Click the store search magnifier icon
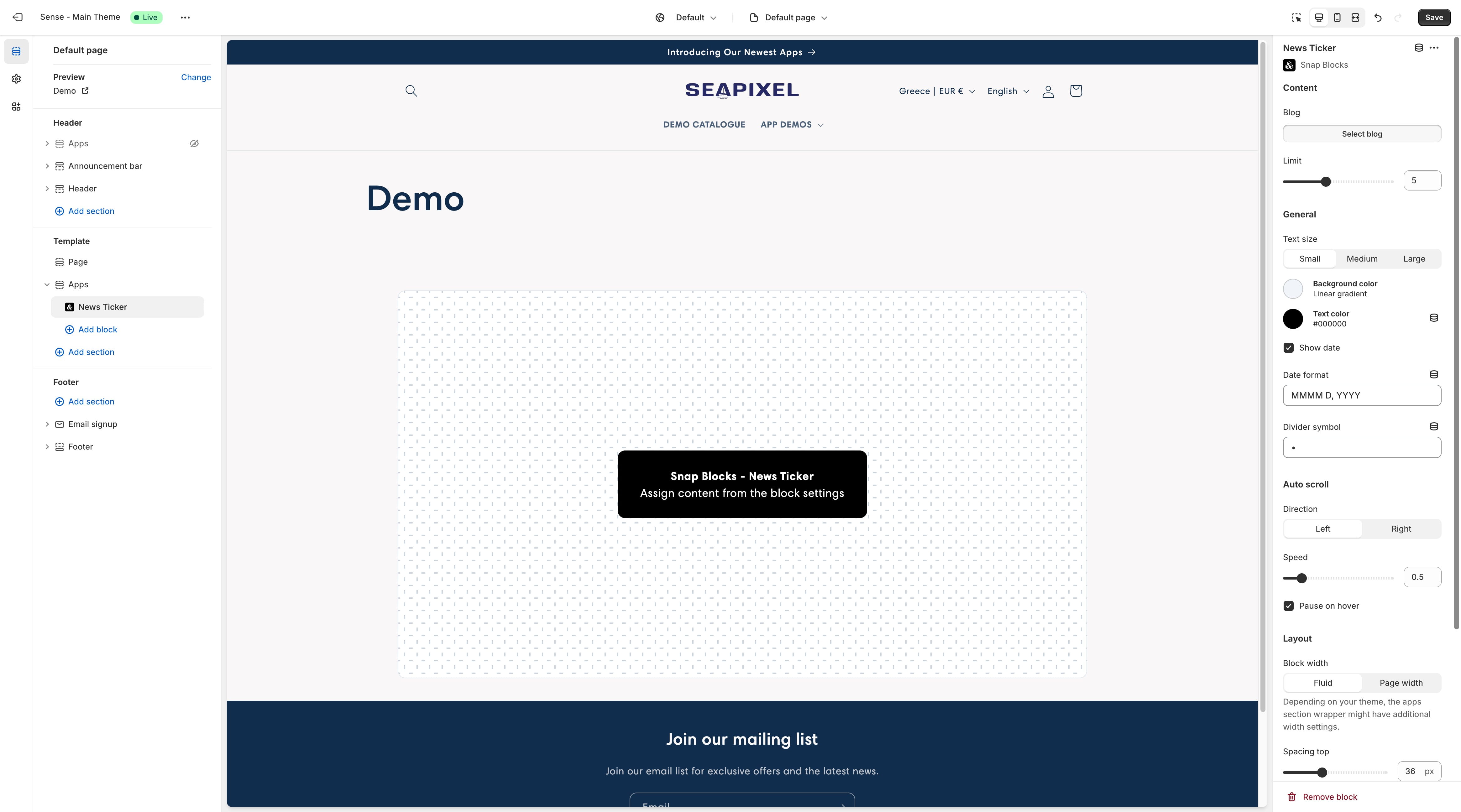The height and width of the screenshot is (812, 1461). (411, 91)
